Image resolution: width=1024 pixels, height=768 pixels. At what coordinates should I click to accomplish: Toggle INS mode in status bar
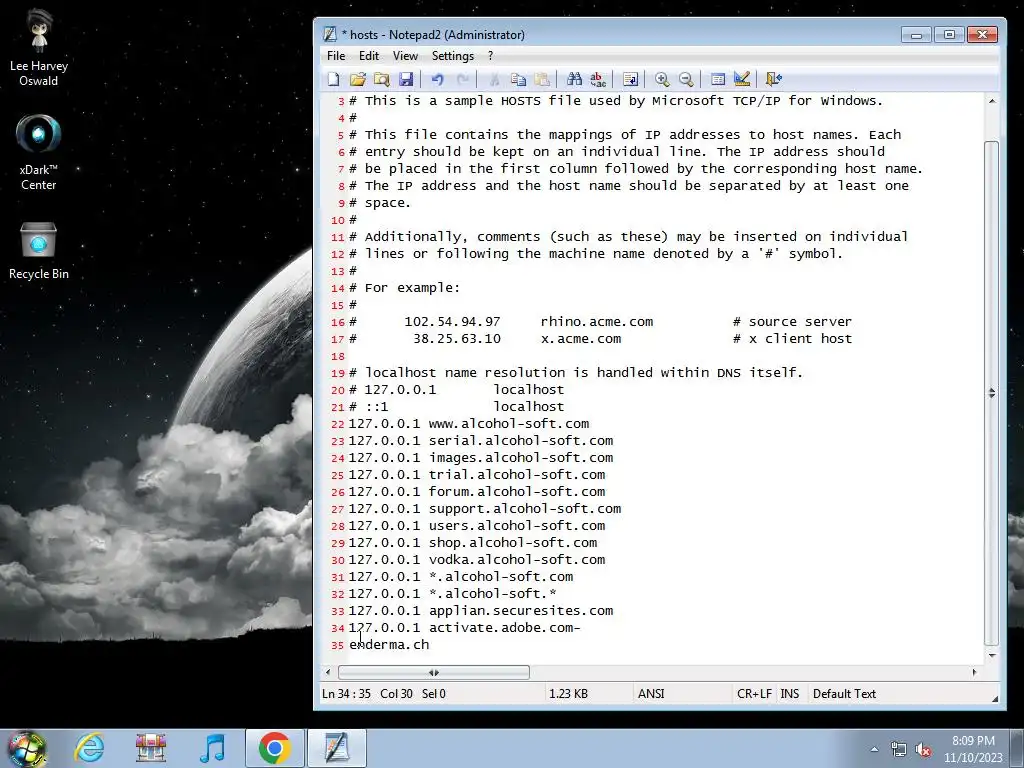click(790, 694)
